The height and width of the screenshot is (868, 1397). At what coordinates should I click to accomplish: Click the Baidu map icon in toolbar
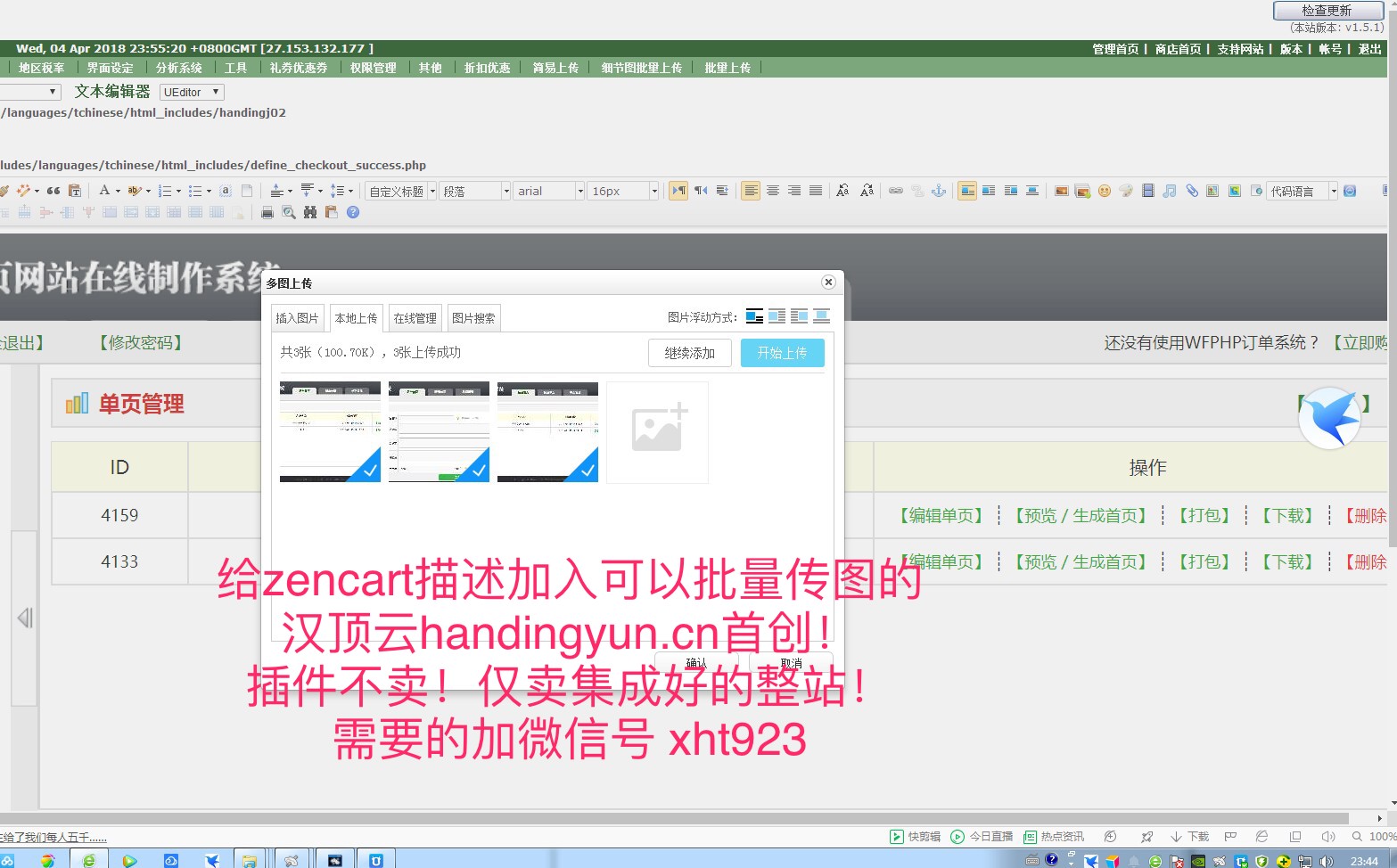(x=1212, y=191)
